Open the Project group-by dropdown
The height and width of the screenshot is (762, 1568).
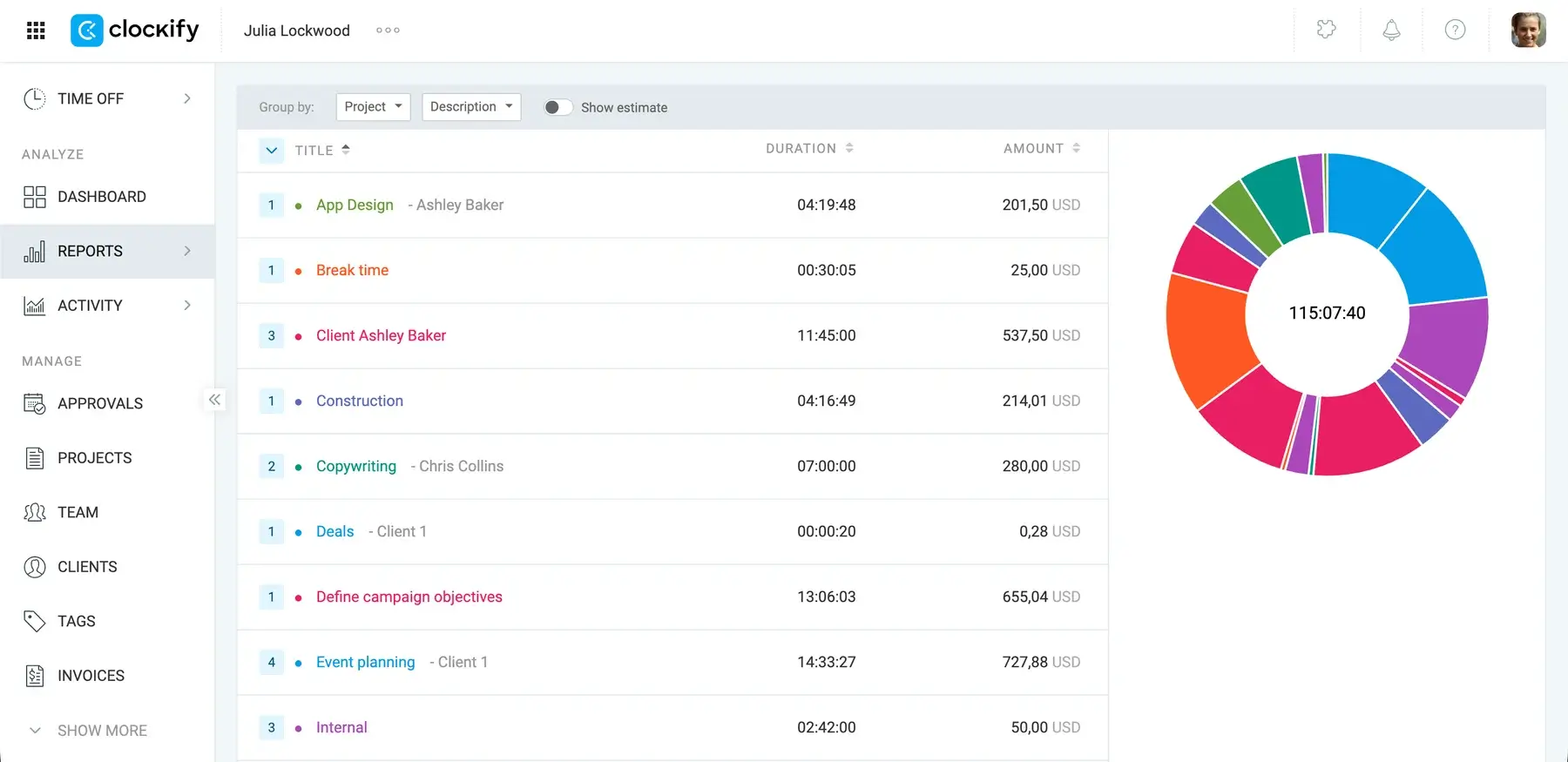pyautogui.click(x=373, y=106)
